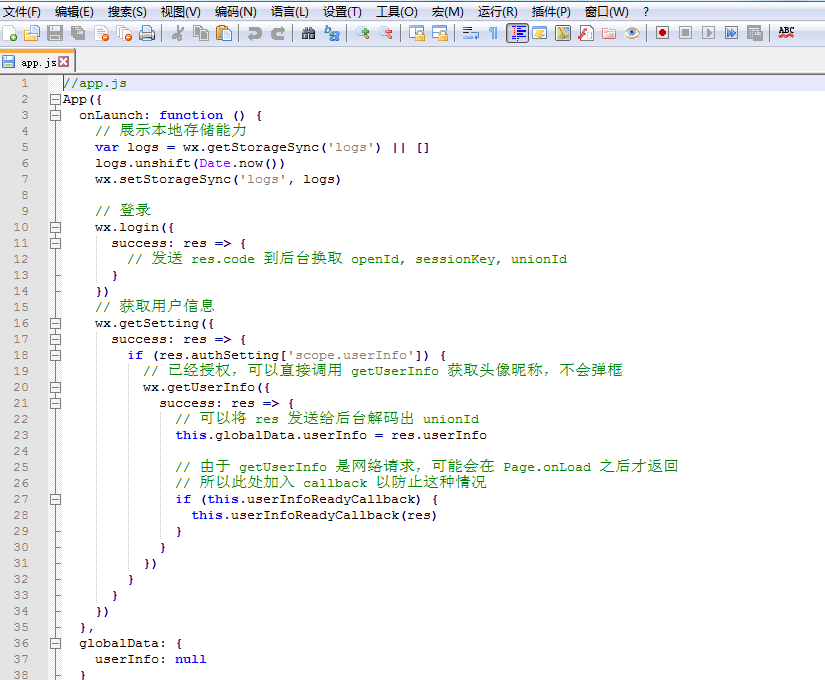
Task: Toggle word wrap toolbar button
Action: click(x=470, y=33)
